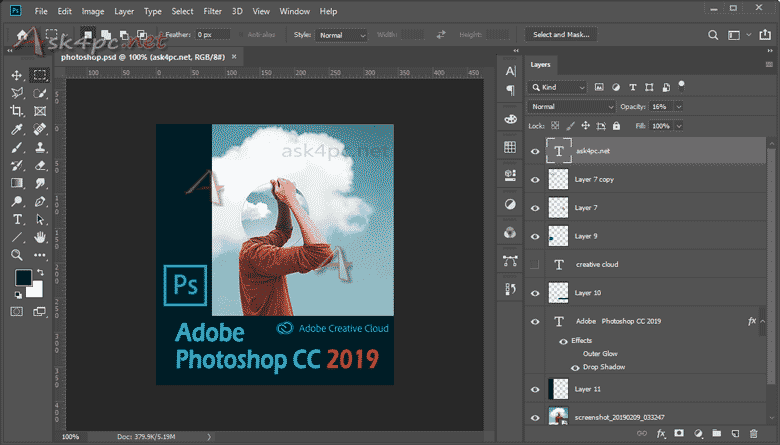780x445 pixels.
Task: Select the Horizontal Type tool in toolbox
Action: coord(17,219)
